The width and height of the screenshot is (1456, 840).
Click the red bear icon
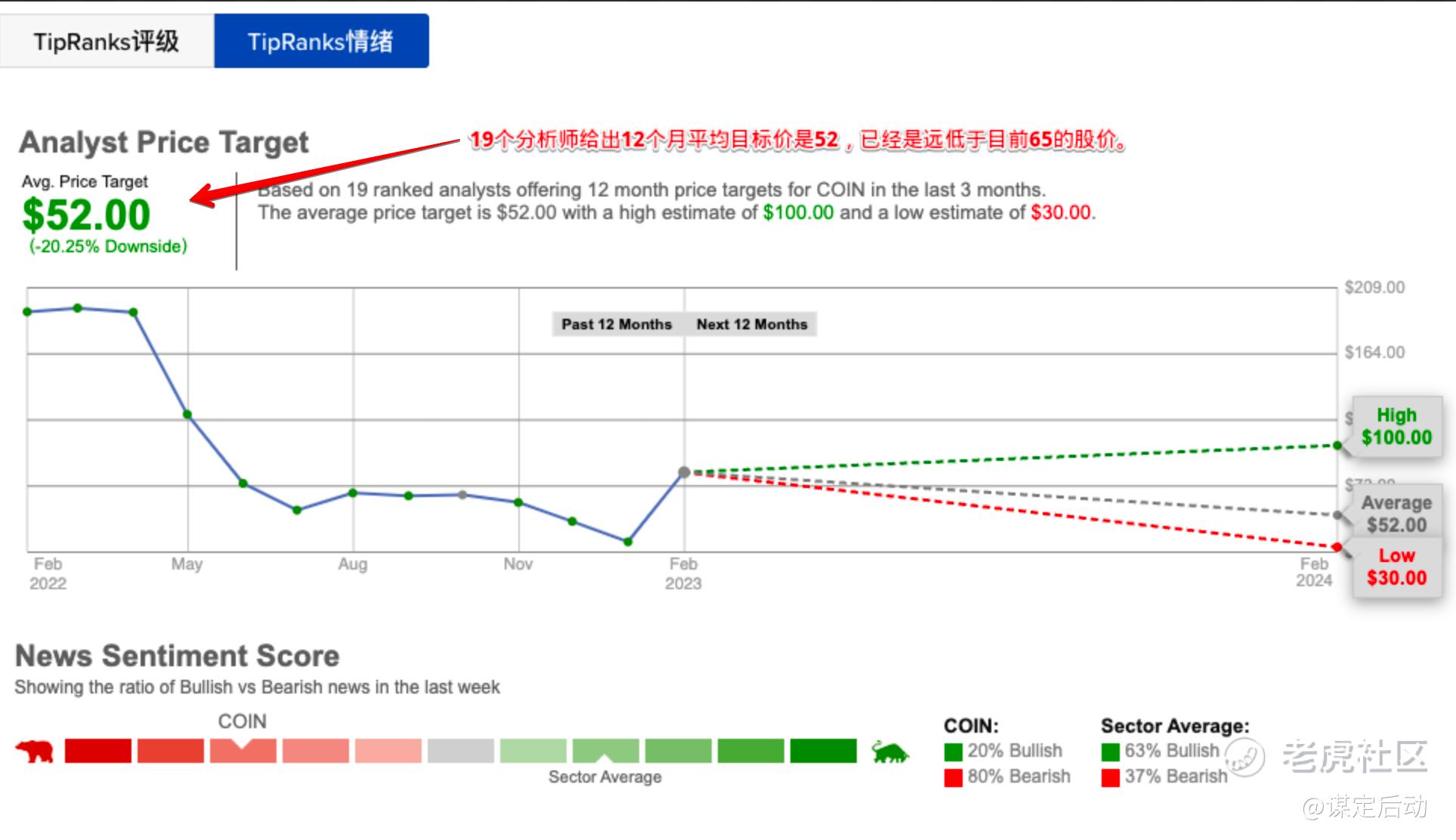[35, 752]
